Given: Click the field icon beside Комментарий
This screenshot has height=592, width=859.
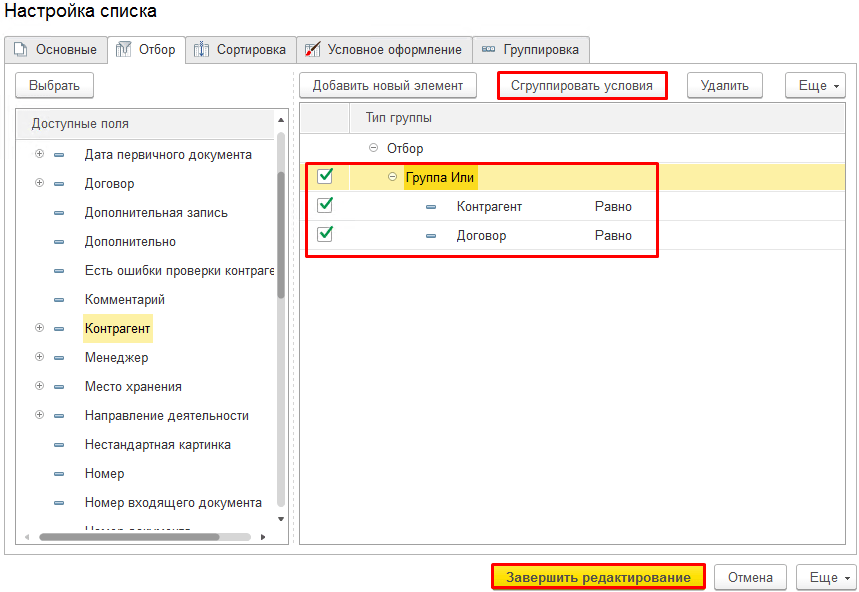Looking at the screenshot, I should (59, 300).
